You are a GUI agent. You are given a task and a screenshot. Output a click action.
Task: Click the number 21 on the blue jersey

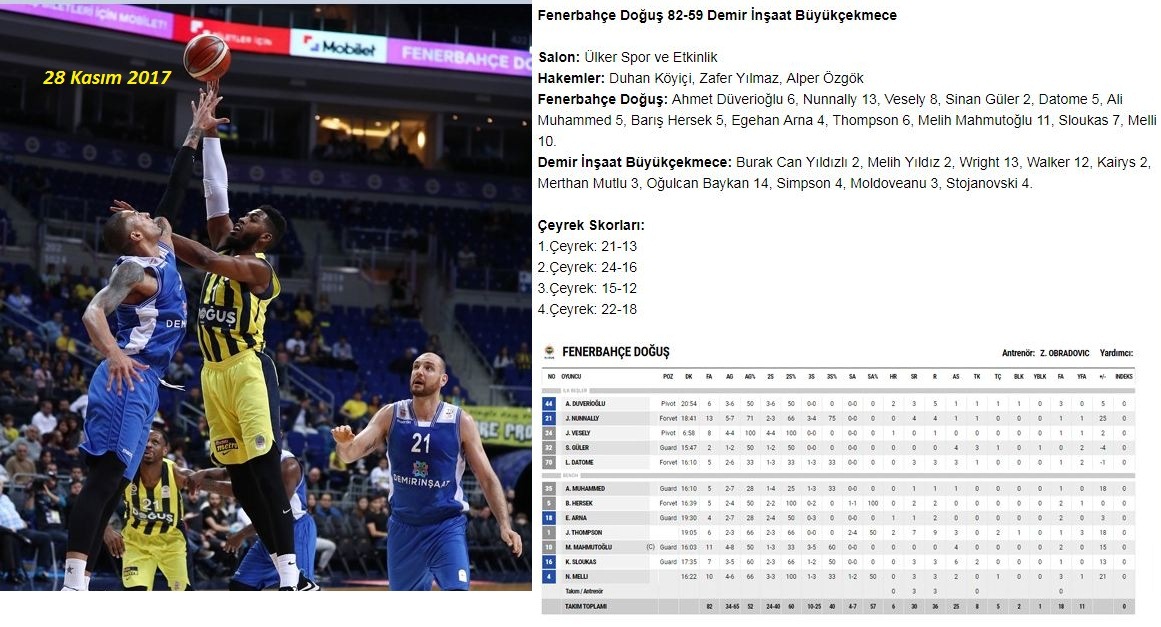click(x=421, y=443)
